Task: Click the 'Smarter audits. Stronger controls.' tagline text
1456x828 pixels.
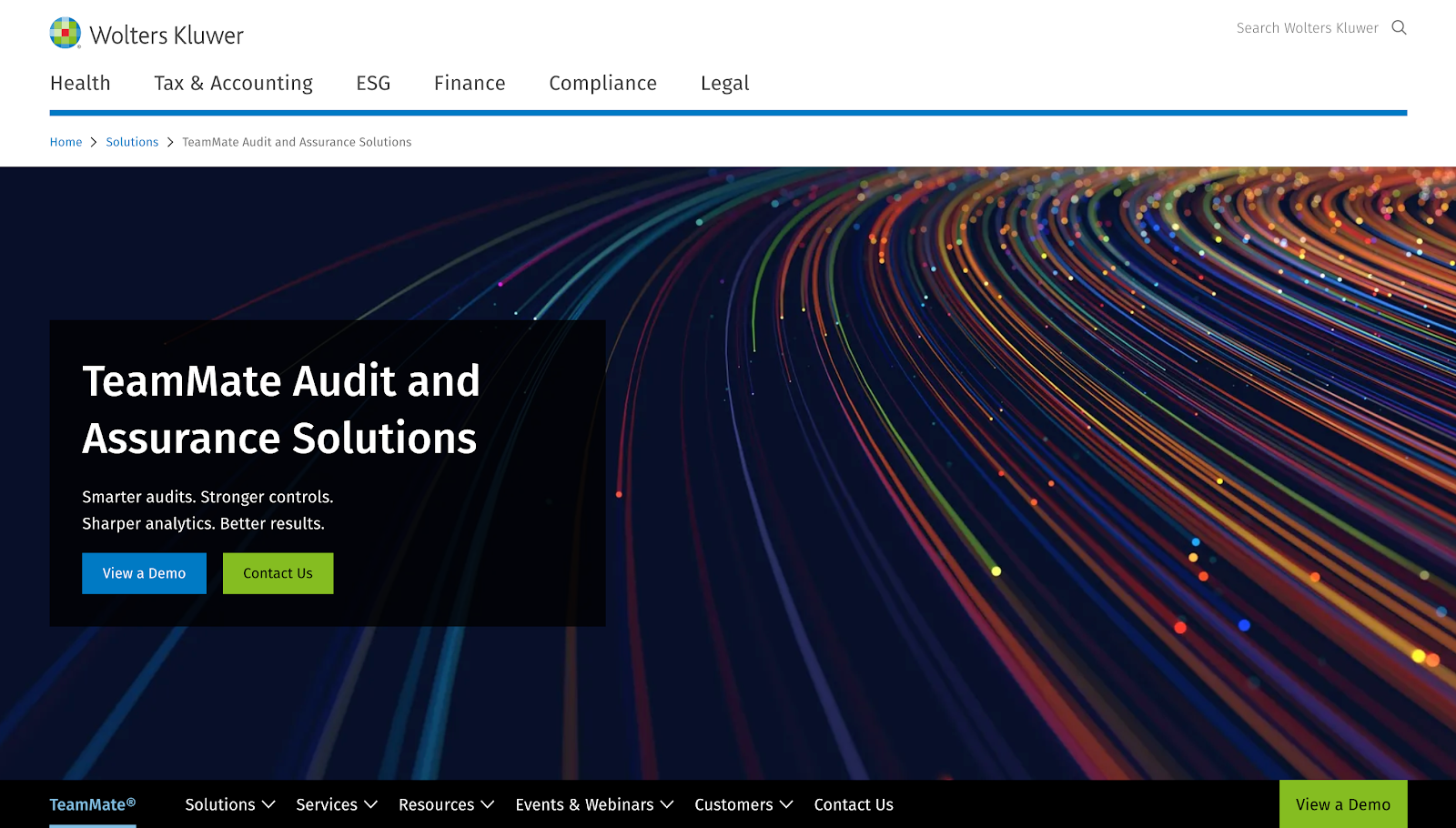Action: point(207,497)
